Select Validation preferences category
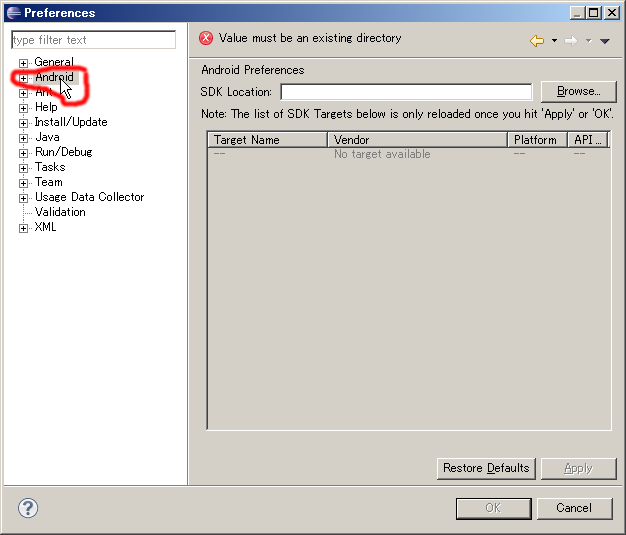 click(x=60, y=212)
